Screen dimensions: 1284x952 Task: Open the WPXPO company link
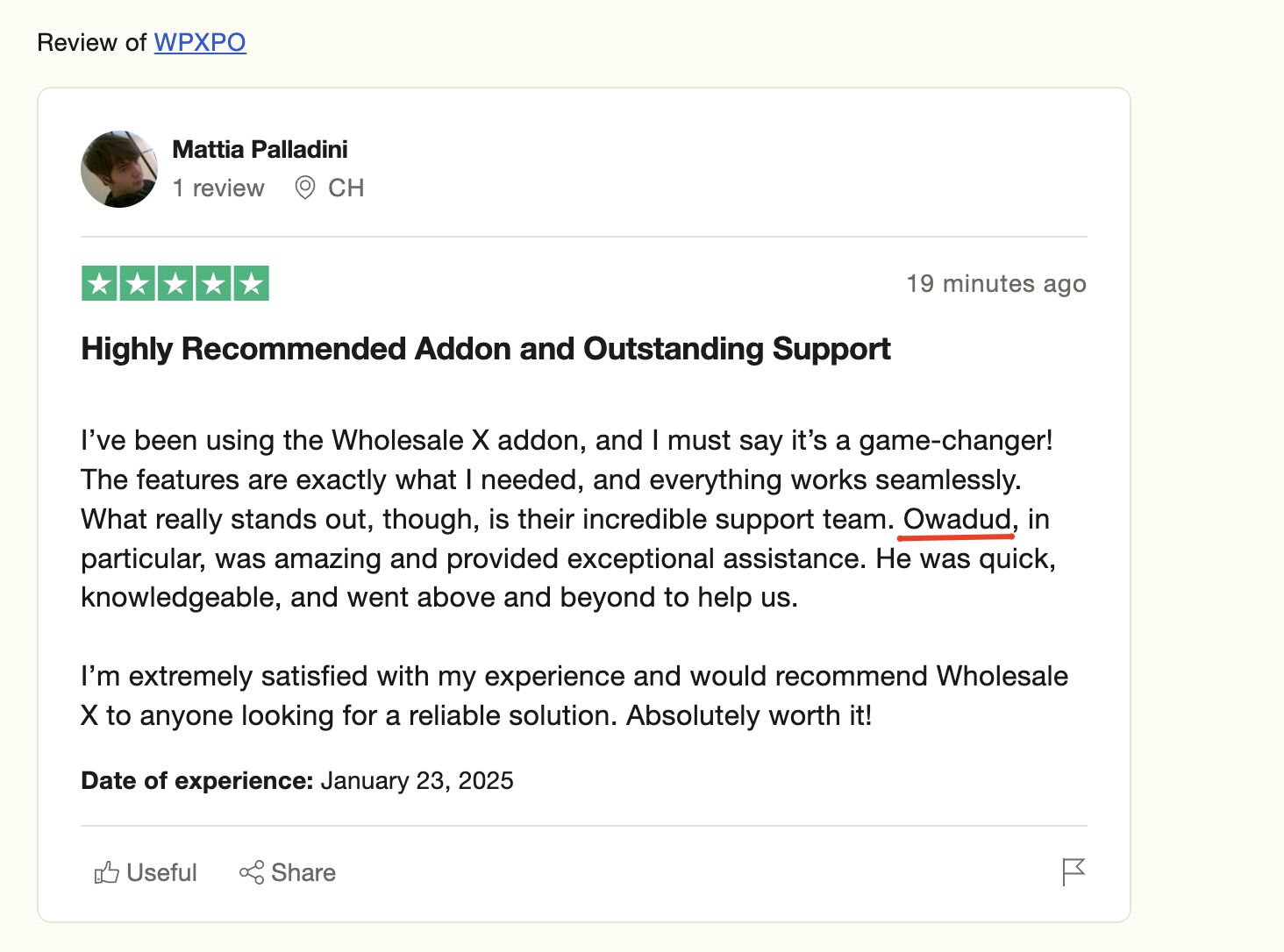coord(200,42)
